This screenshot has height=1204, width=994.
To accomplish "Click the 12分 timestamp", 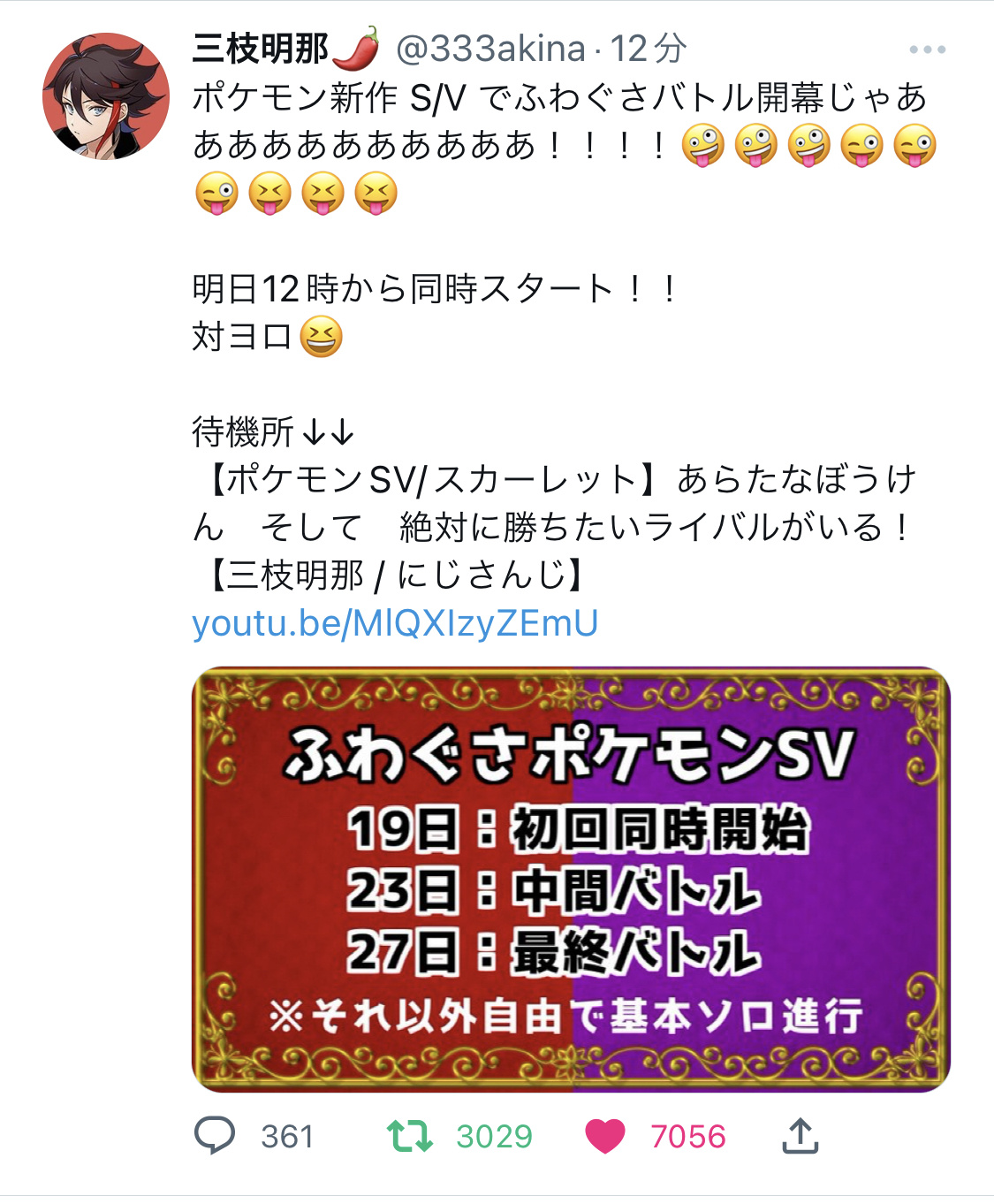I will coord(649,50).
